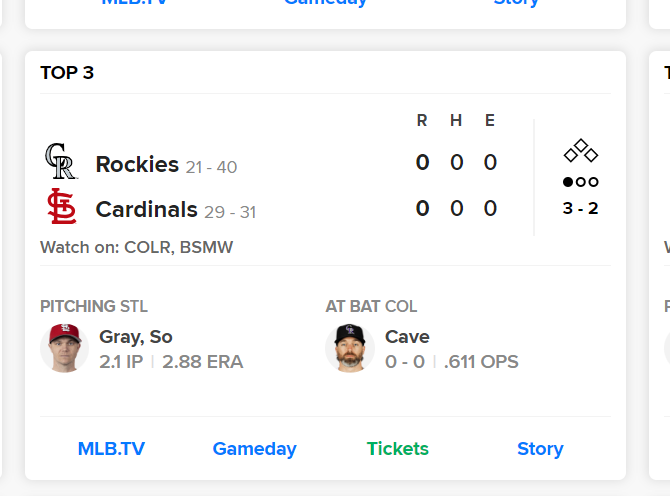The width and height of the screenshot is (670, 496).
Task: Click the Rockies 21 - 40 record
Action: pos(211,167)
